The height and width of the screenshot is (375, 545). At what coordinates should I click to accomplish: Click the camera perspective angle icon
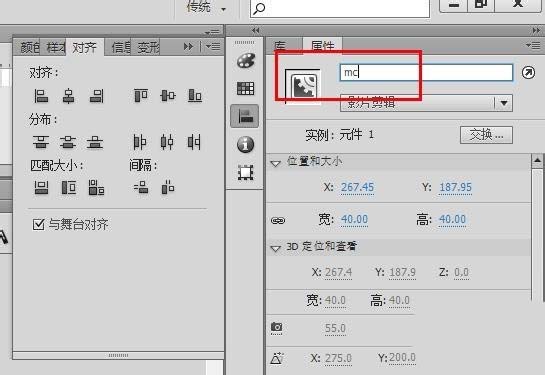tap(277, 327)
